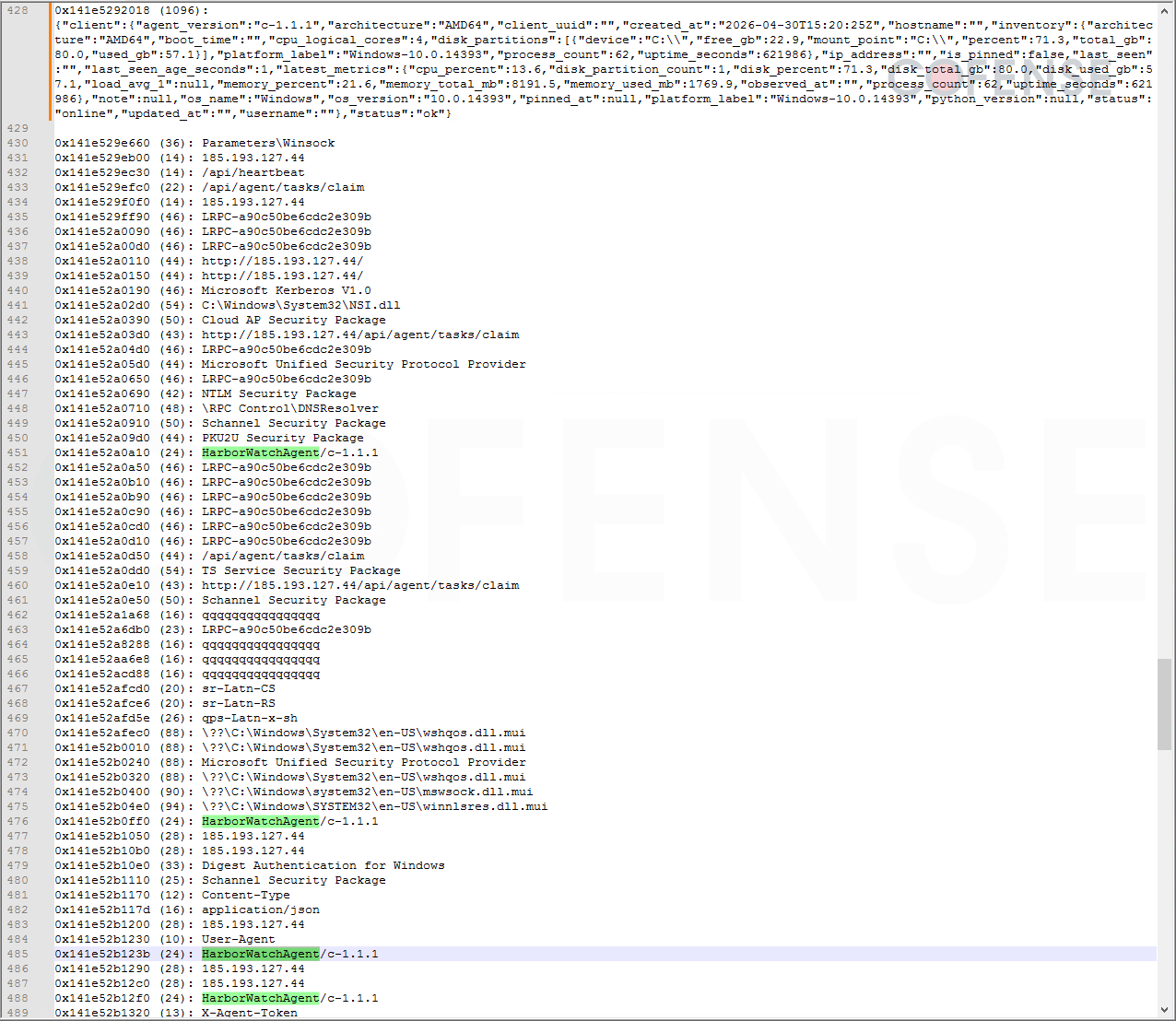Click the qps-Latn-x-sh string
The width and height of the screenshot is (1176, 1021).
pyautogui.click(x=250, y=718)
